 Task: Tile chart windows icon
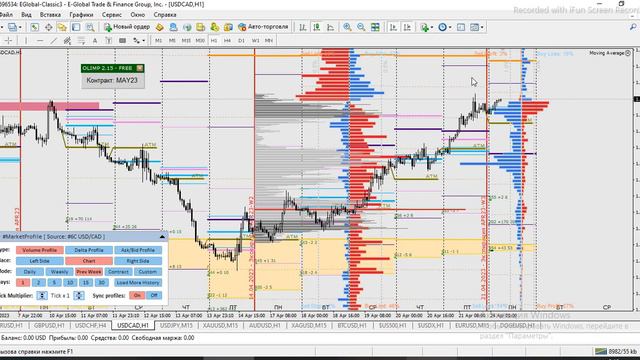[x=375, y=27]
